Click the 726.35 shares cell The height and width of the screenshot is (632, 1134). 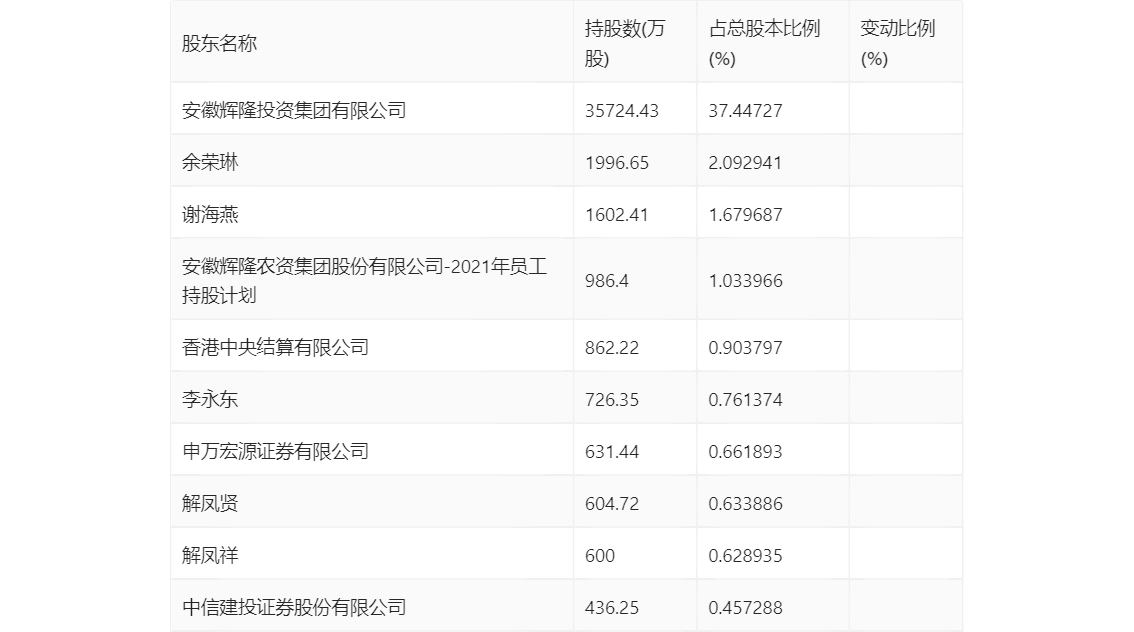click(612, 400)
